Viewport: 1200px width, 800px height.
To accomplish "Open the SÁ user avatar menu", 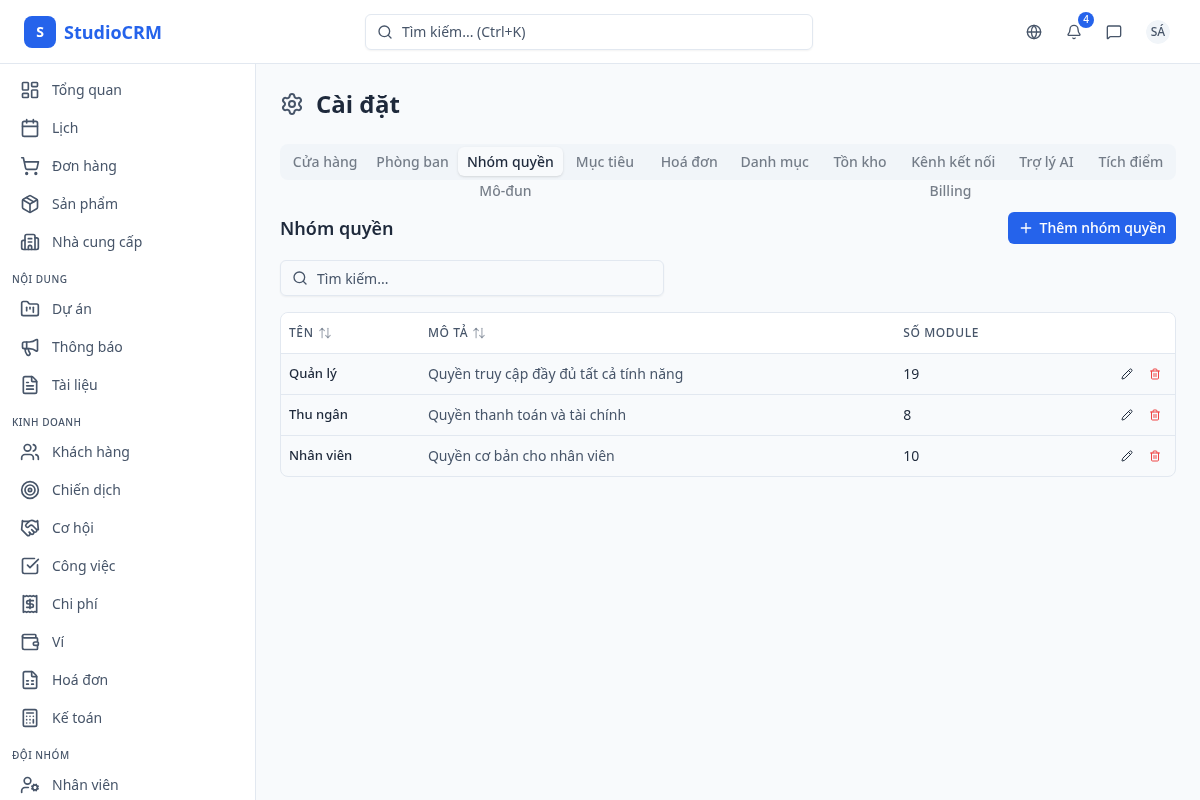I will [1157, 32].
